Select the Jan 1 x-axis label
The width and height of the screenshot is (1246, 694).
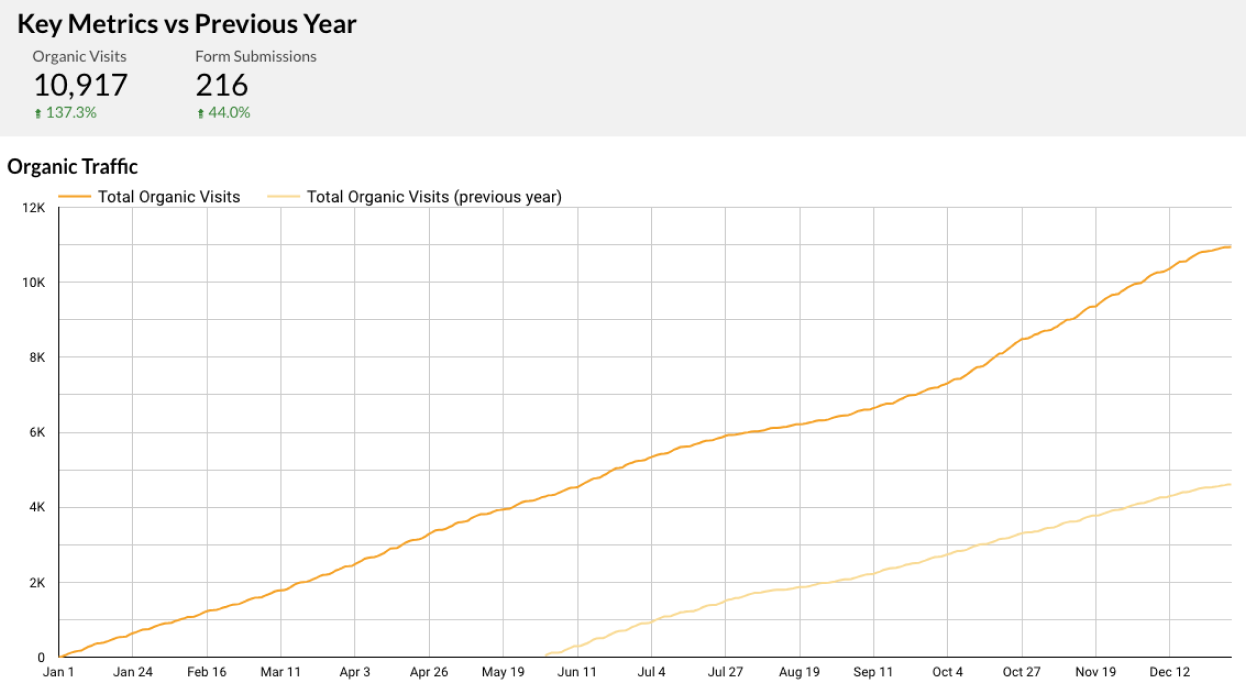(59, 672)
